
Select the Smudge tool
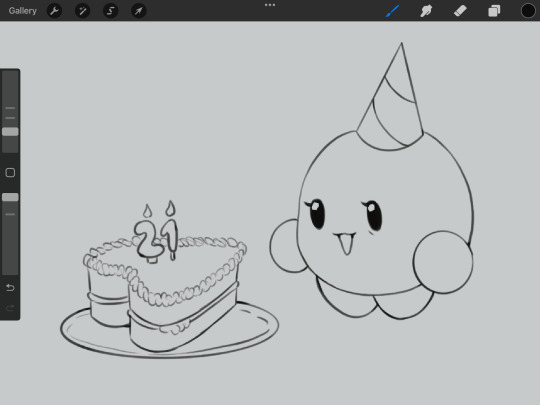coord(426,11)
